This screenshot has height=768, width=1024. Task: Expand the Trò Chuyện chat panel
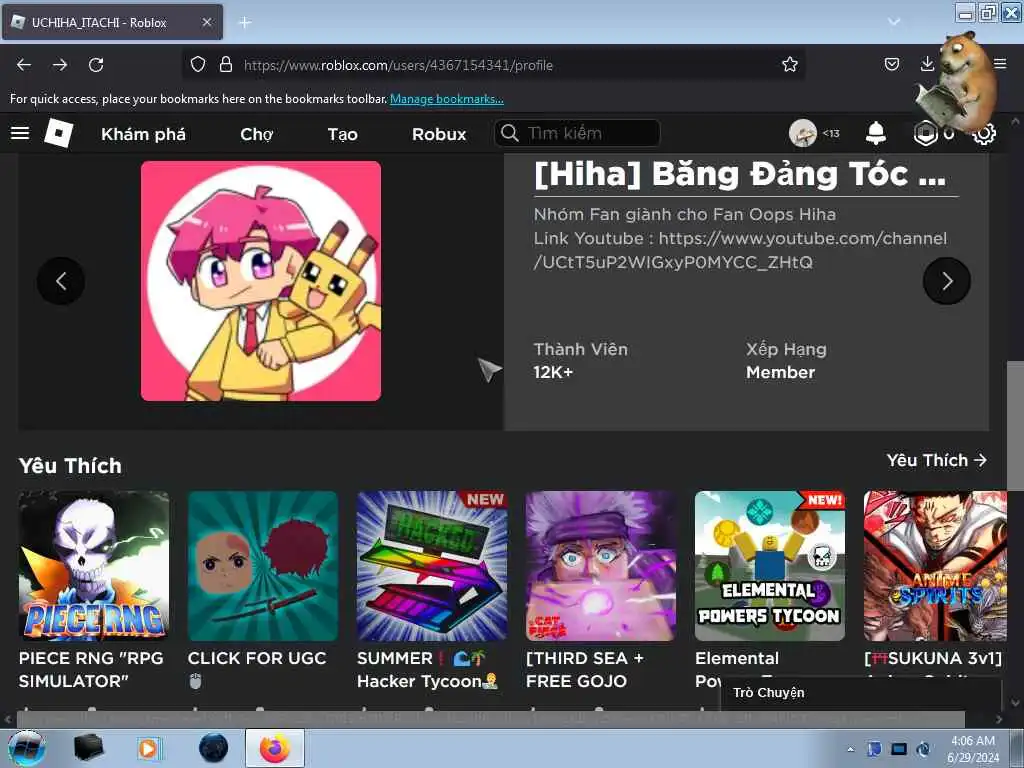click(x=861, y=693)
